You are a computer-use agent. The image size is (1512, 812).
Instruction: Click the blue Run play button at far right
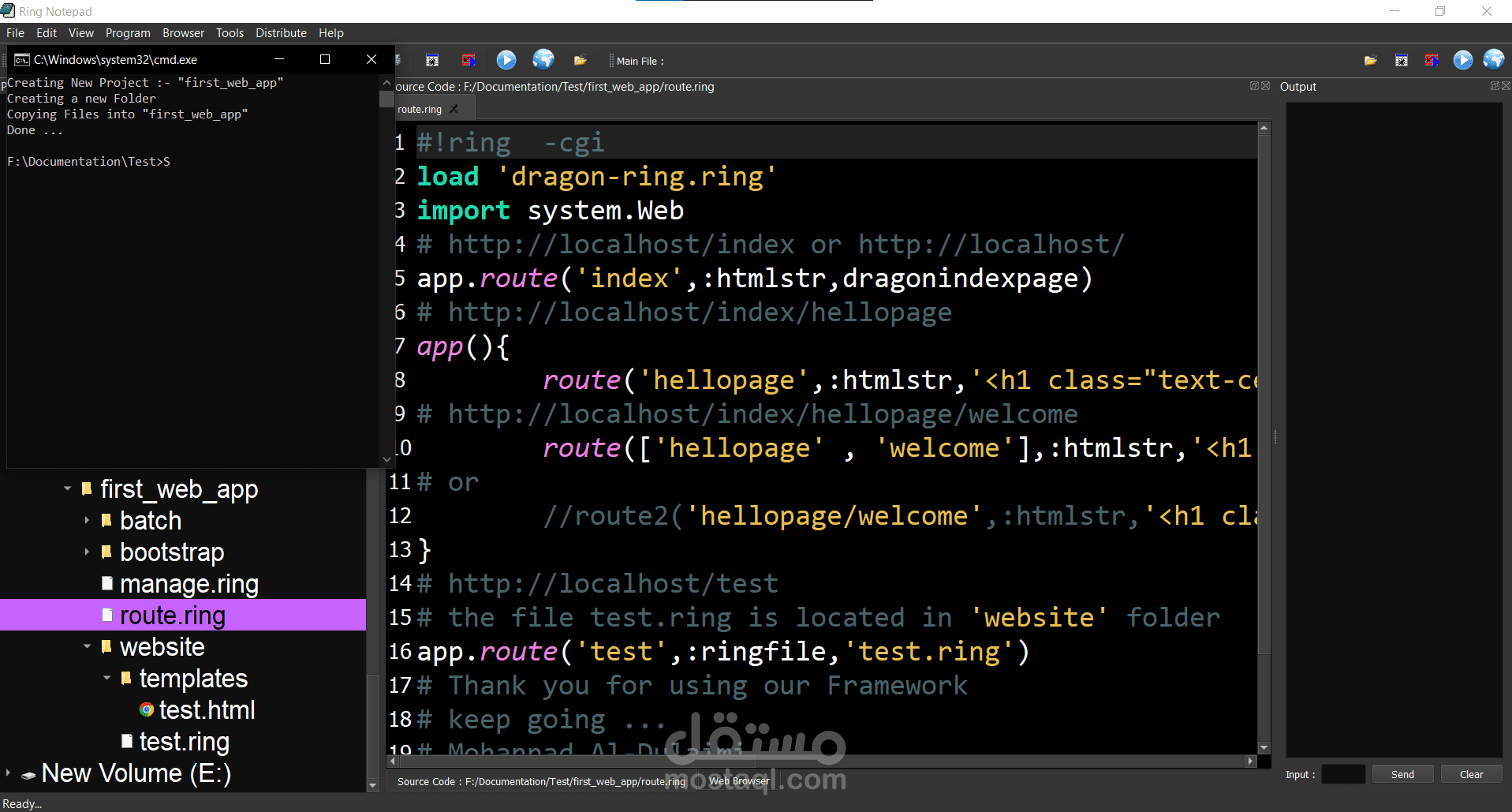click(x=1463, y=60)
